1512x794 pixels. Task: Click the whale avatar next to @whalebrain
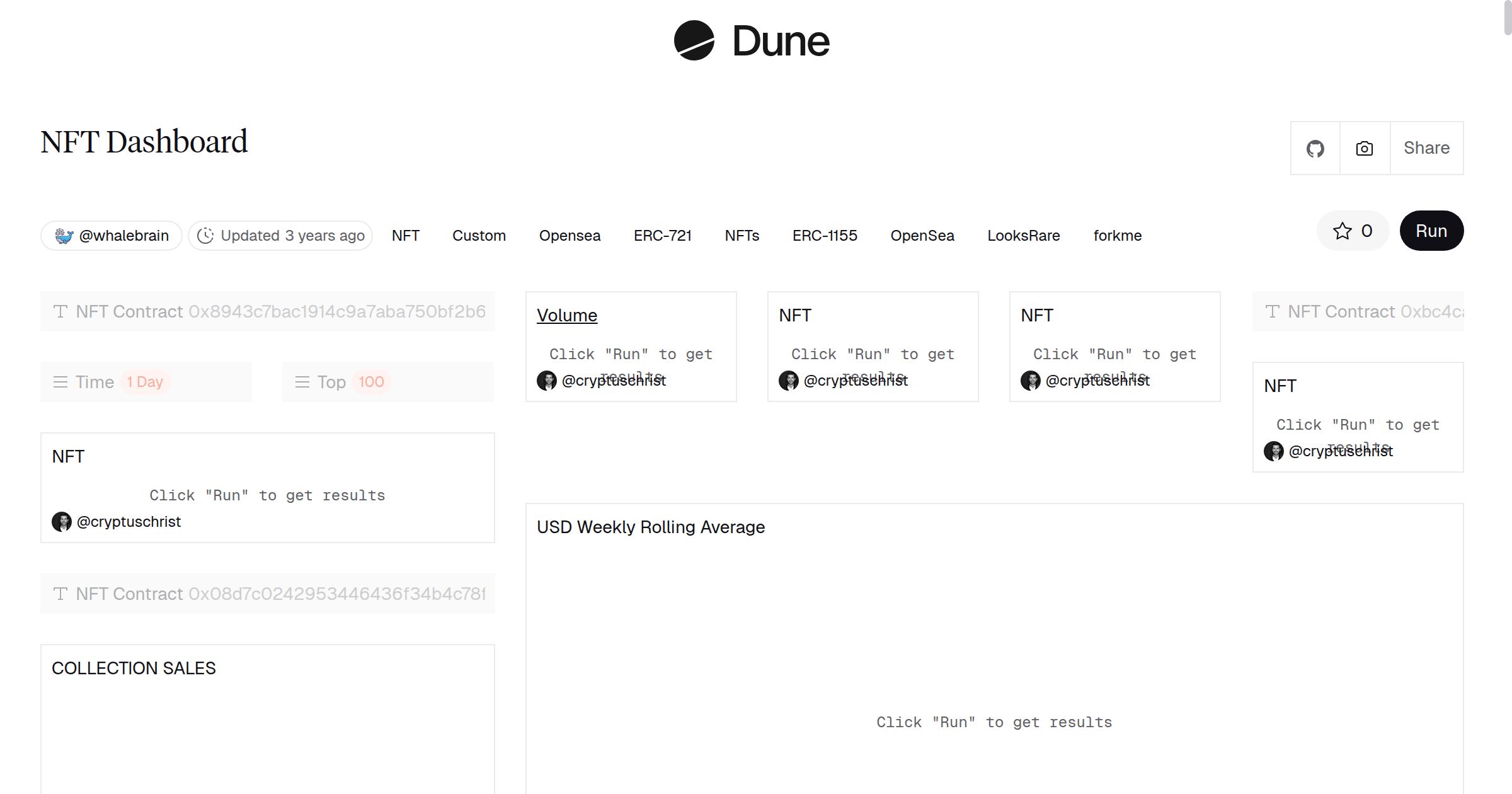pos(66,235)
